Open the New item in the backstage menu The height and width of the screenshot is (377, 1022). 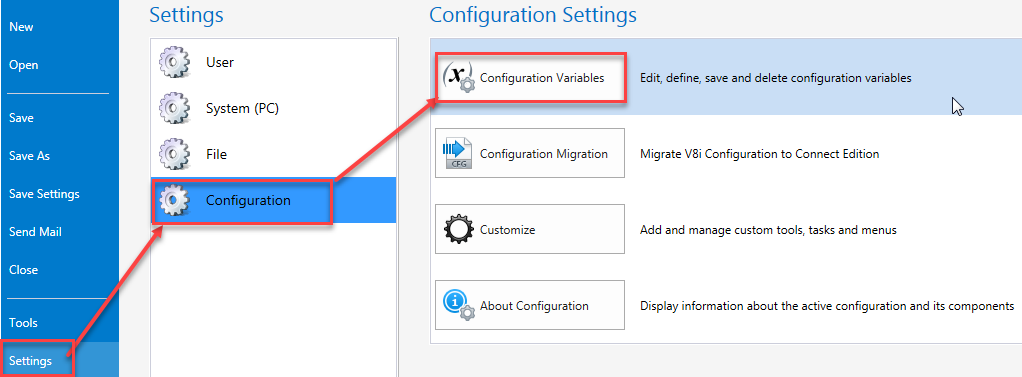(x=22, y=27)
